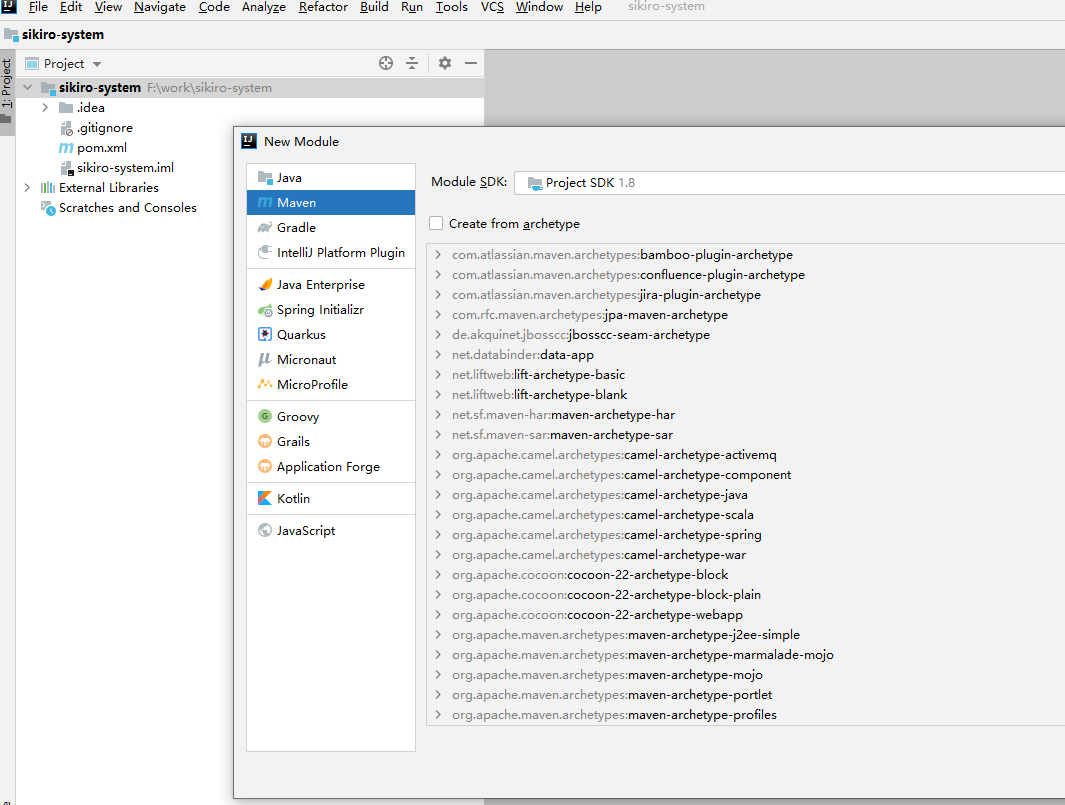Viewport: 1065px width, 805px height.
Task: Expand camel-archetype-activemq entry
Action: pos(438,454)
